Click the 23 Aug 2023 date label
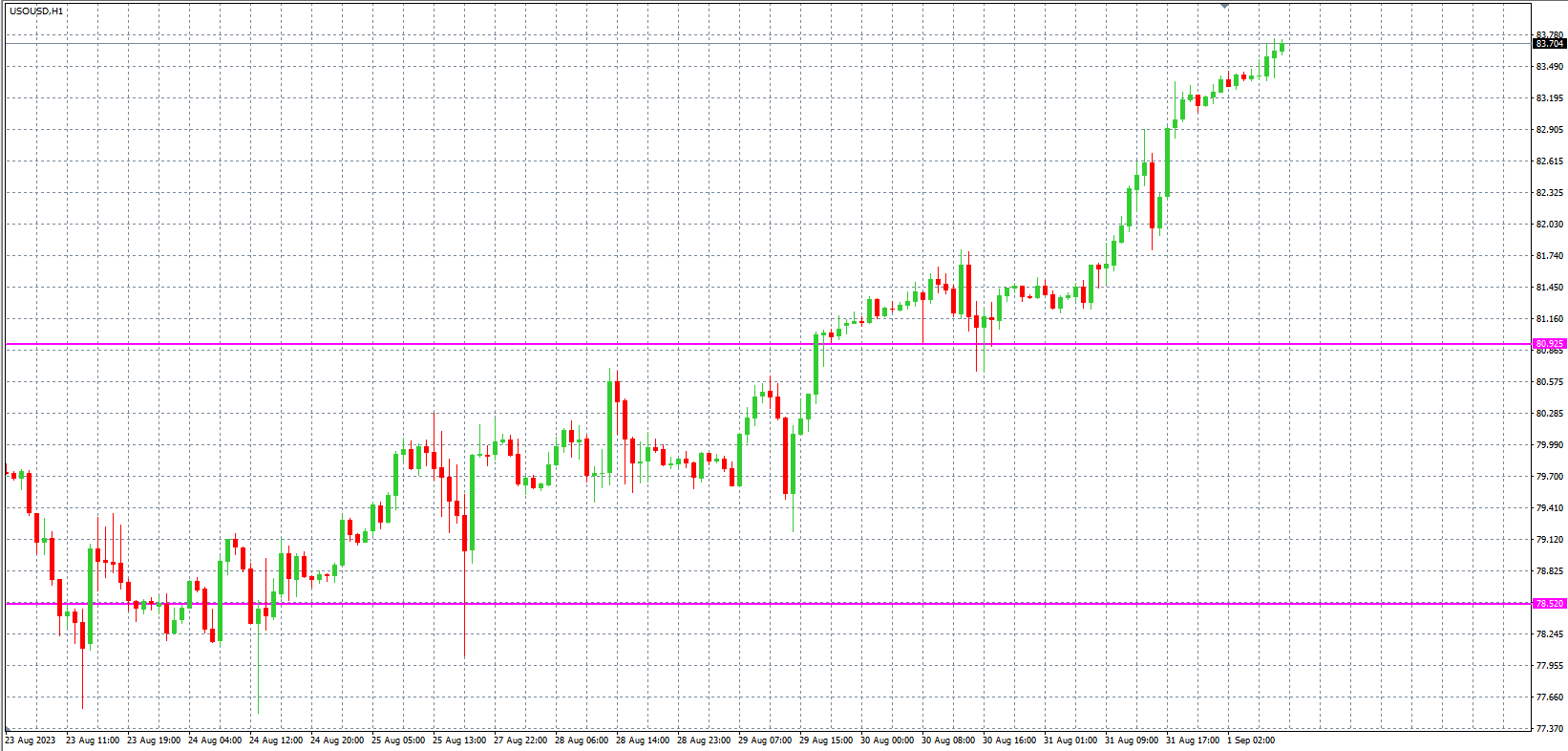The height and width of the screenshot is (751, 1568). [x=31, y=740]
